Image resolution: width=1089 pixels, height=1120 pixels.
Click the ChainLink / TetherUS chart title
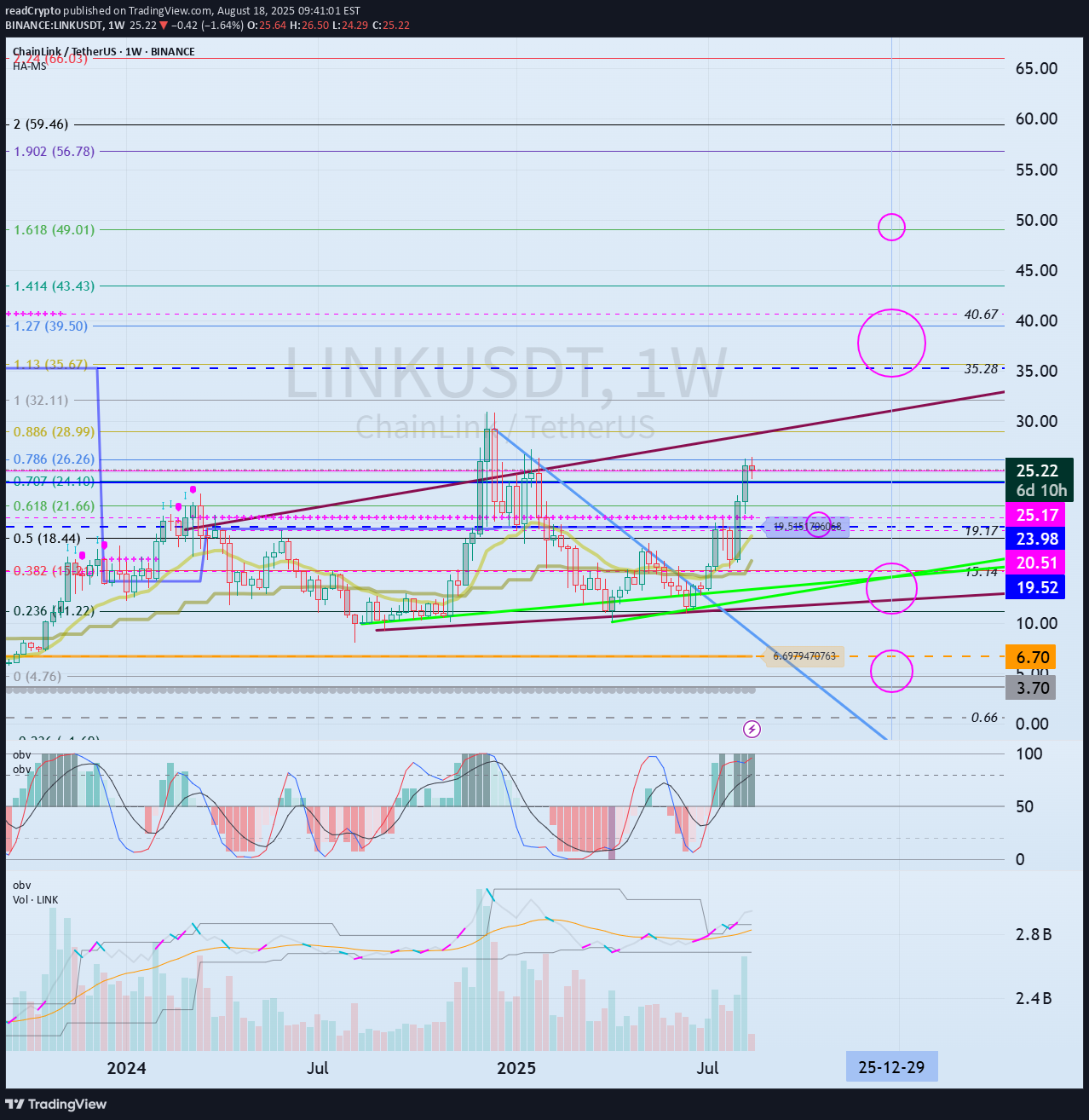click(104, 51)
